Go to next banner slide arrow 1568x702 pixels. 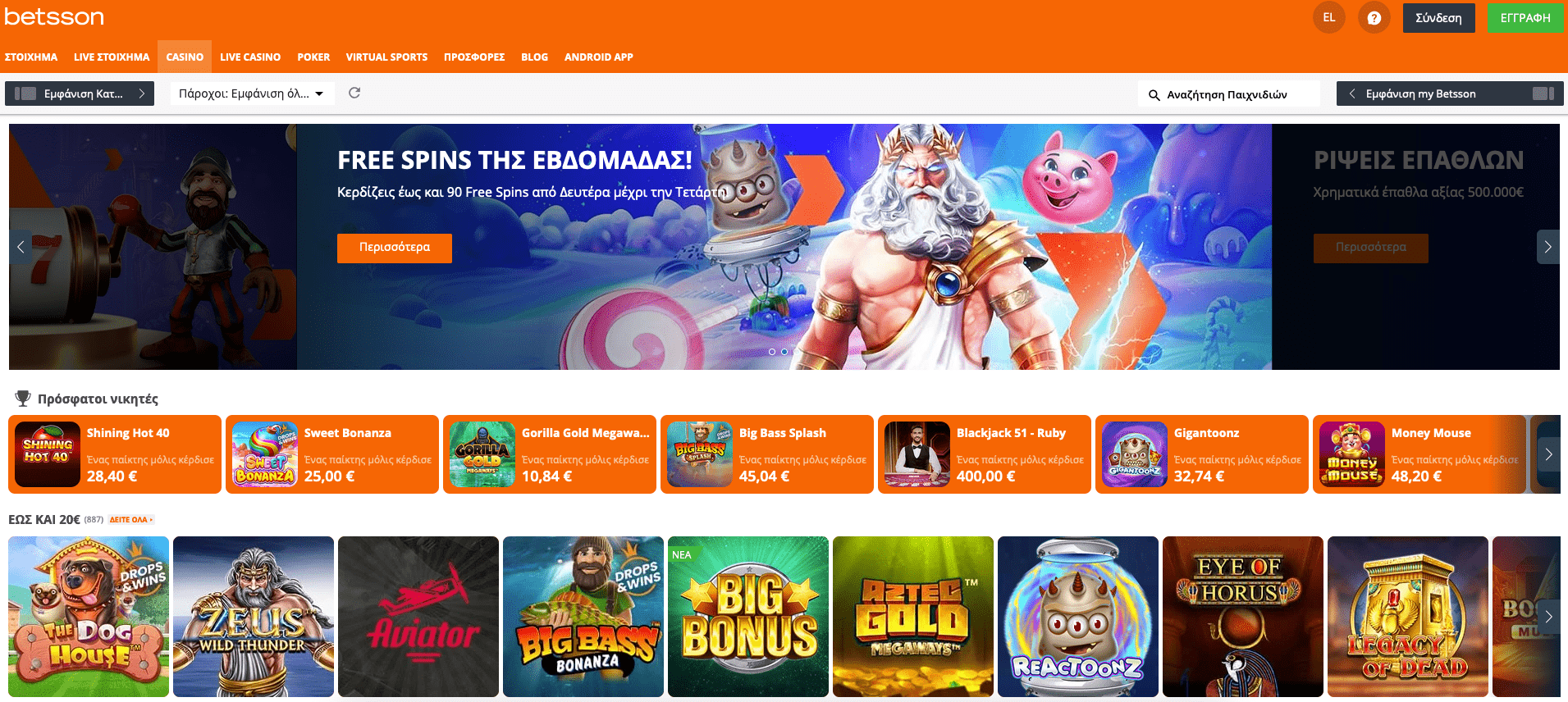point(1547,247)
